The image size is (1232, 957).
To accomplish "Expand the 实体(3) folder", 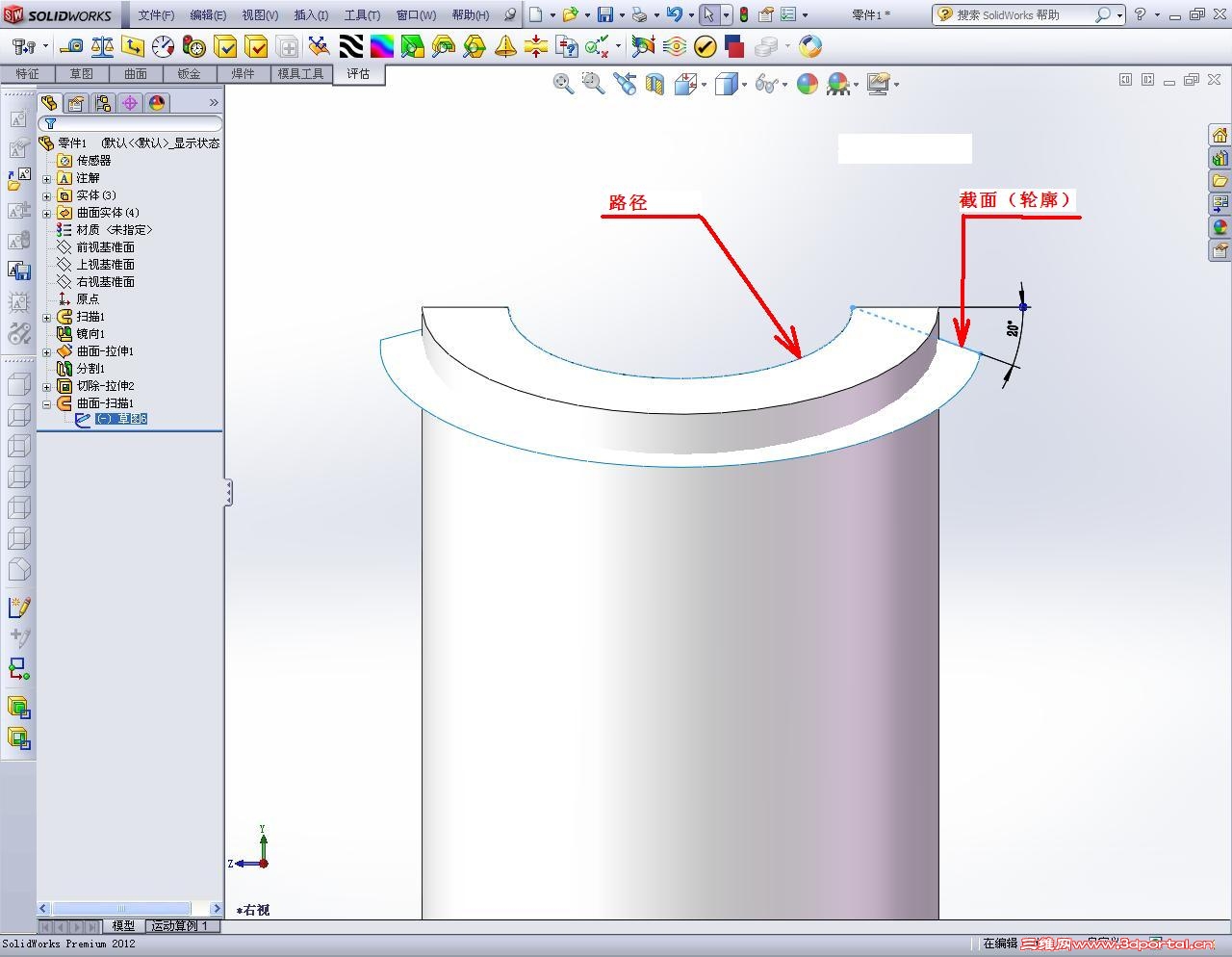I will (x=46, y=195).
